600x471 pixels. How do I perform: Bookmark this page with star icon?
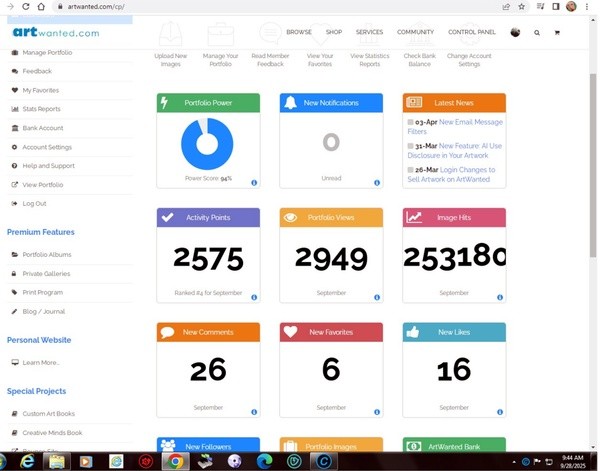(528, 7)
